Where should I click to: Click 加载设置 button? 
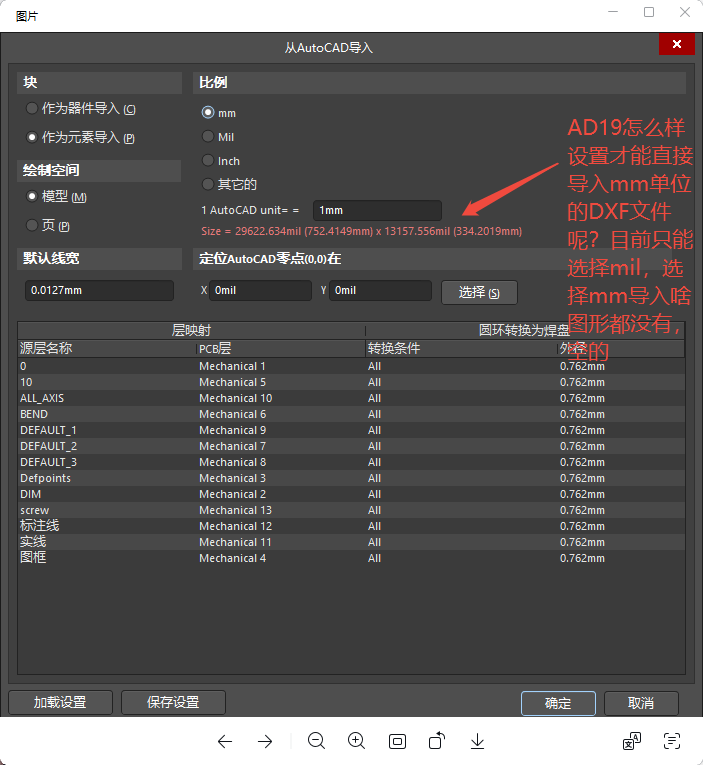click(60, 703)
